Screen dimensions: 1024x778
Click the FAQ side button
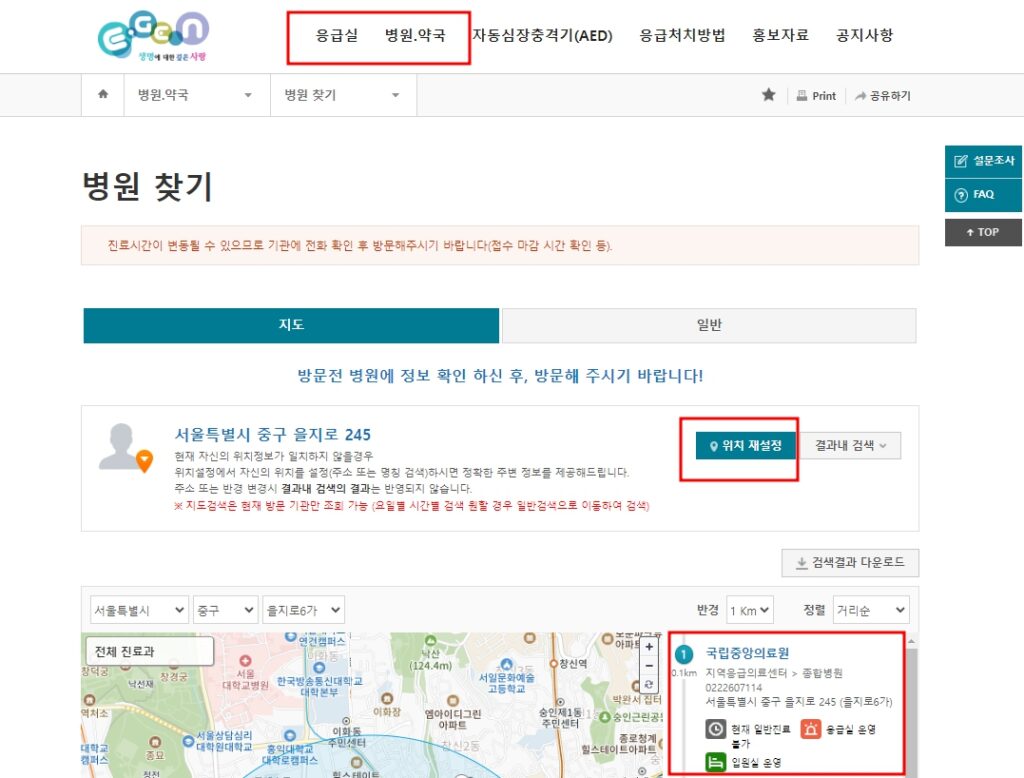coord(984,195)
